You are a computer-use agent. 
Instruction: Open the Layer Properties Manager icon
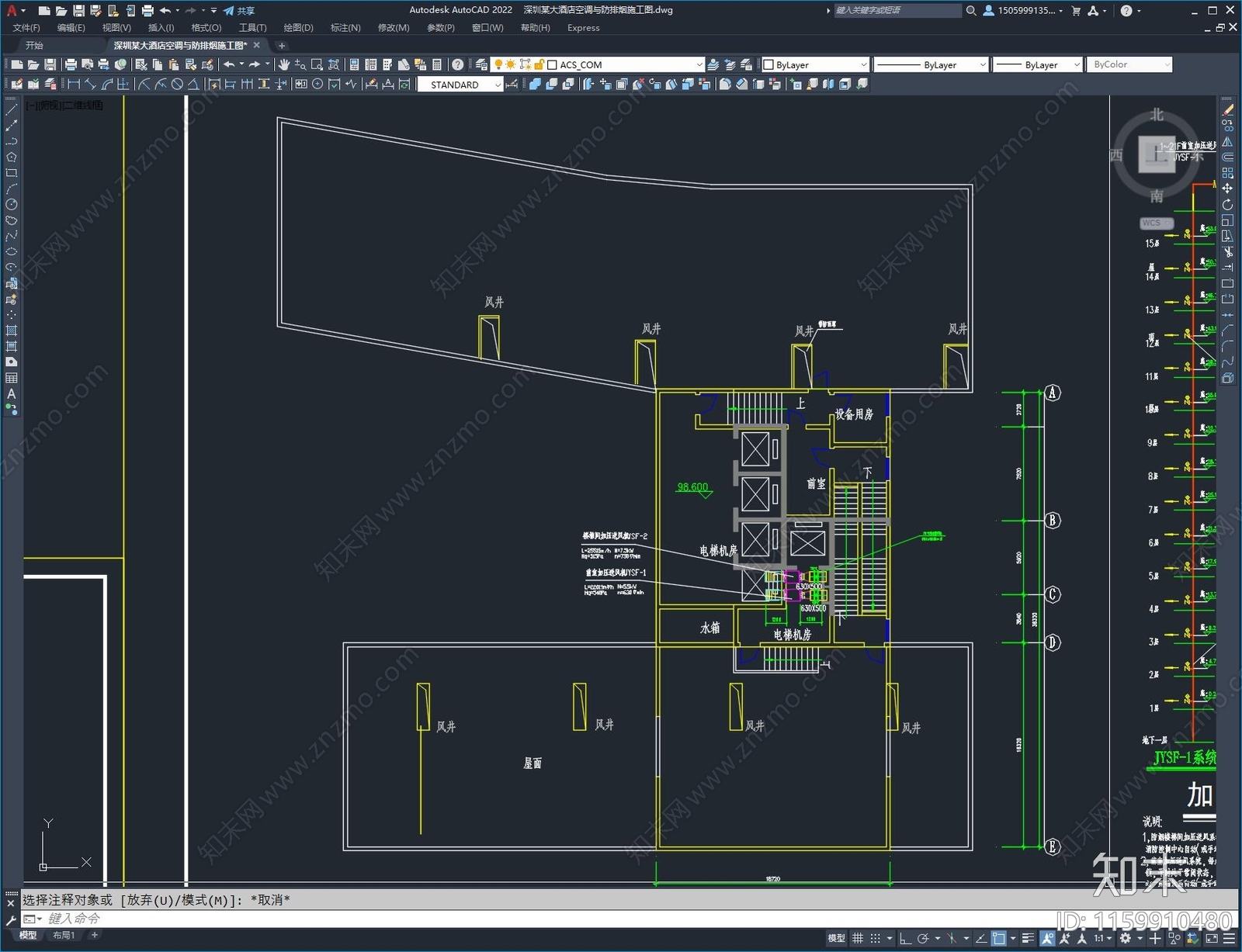(482, 64)
